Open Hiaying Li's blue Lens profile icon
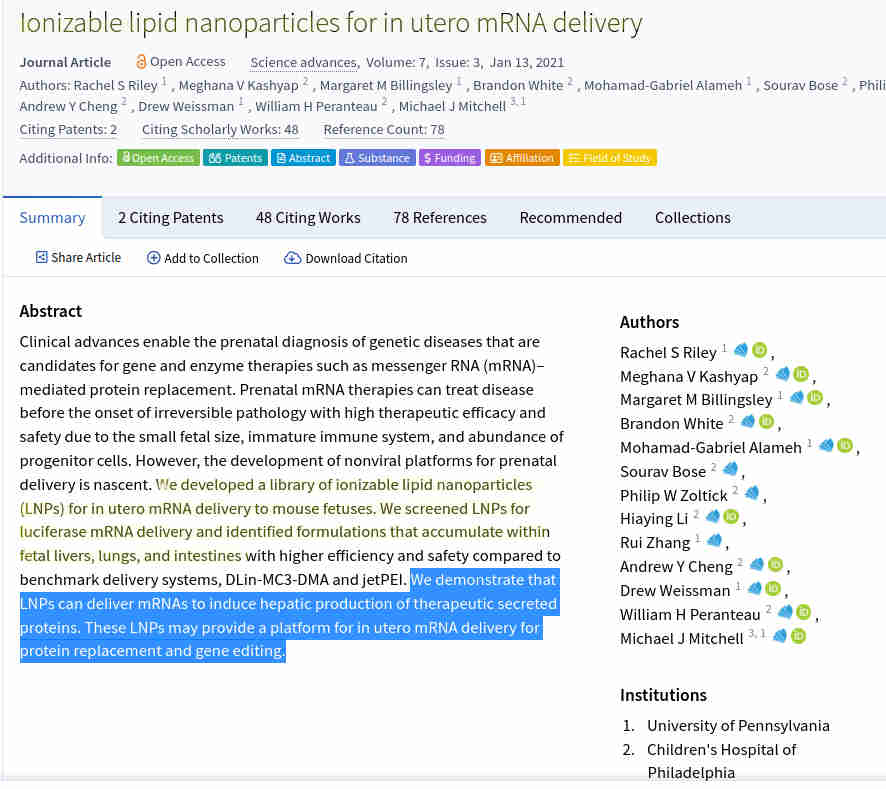This screenshot has height=789, width=886. (x=713, y=516)
